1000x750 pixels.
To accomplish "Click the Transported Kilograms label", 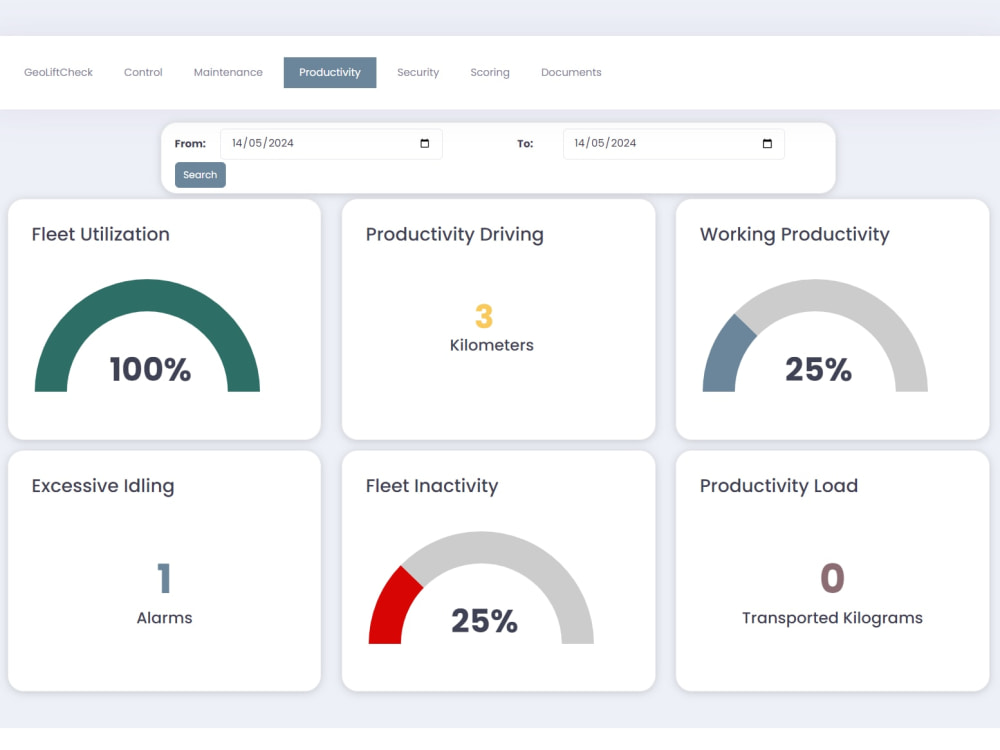I will click(832, 618).
